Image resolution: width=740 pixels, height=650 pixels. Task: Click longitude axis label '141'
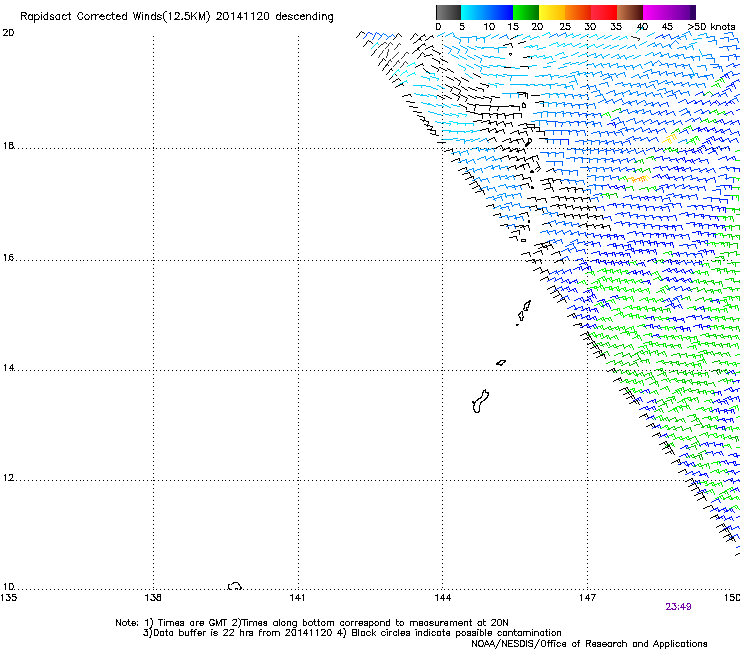[x=297, y=598]
